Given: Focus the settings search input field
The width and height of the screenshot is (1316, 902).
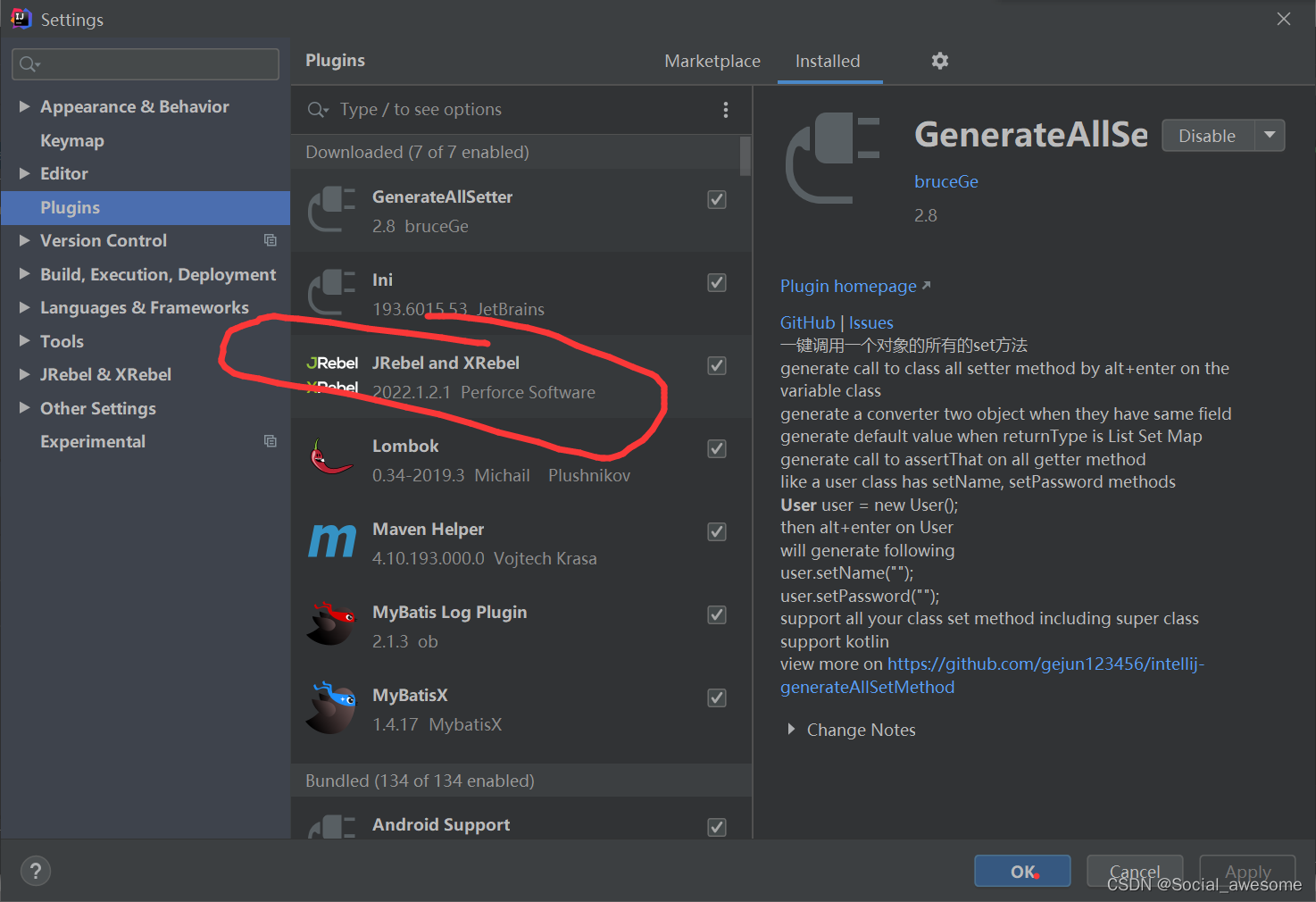Looking at the screenshot, I should point(146,64).
